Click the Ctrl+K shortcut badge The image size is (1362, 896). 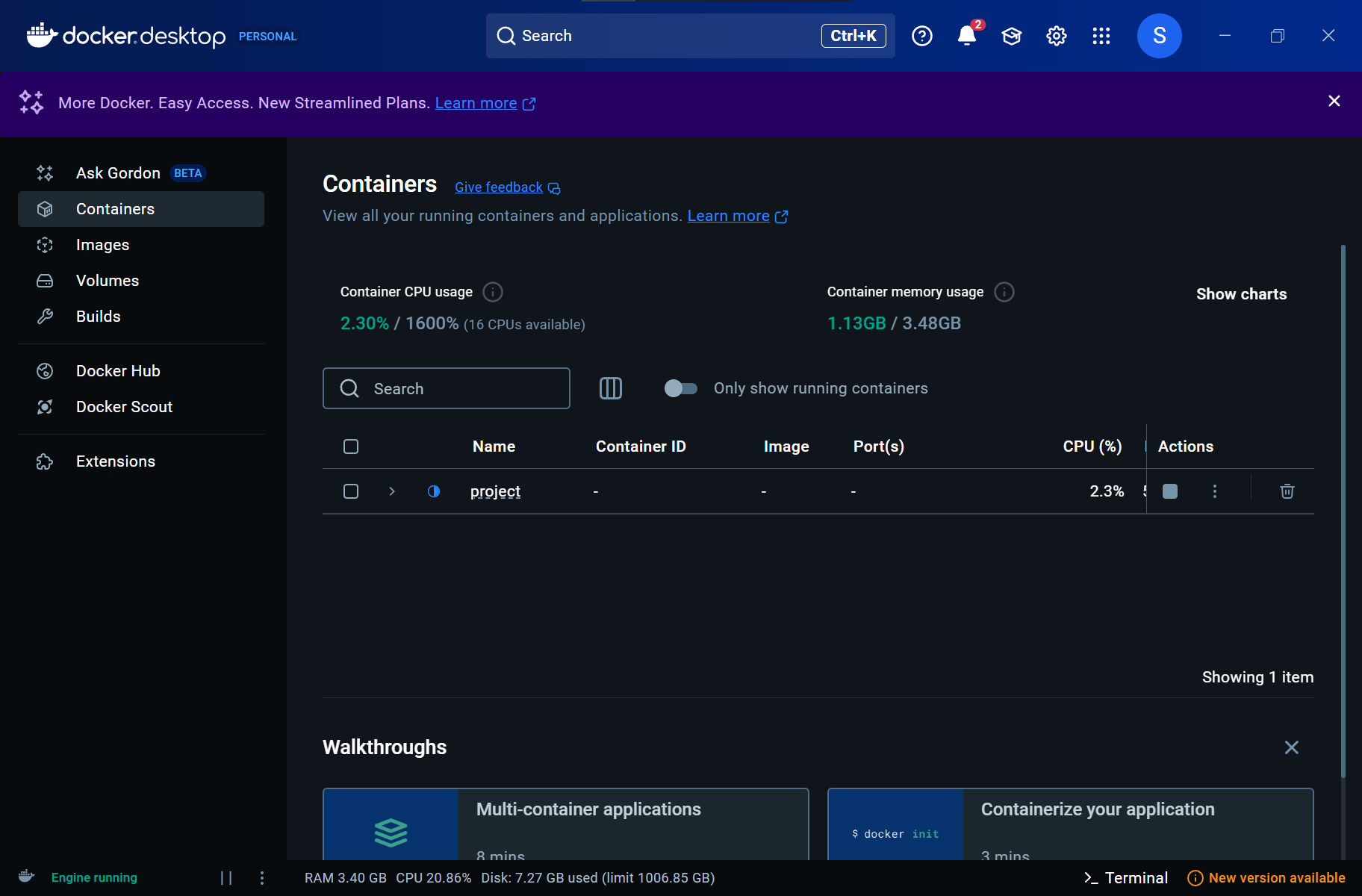point(853,36)
